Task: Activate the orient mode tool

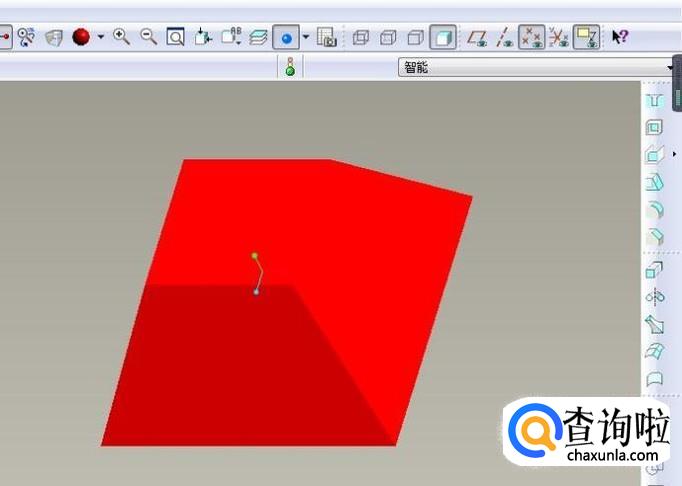Action: (x=26, y=37)
